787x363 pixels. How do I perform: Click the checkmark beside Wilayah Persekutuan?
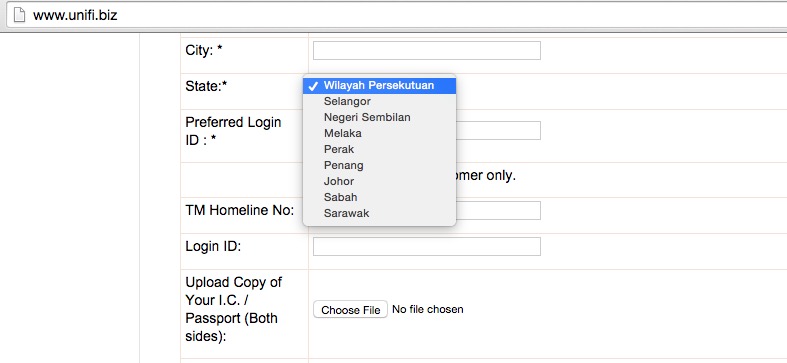pos(313,86)
